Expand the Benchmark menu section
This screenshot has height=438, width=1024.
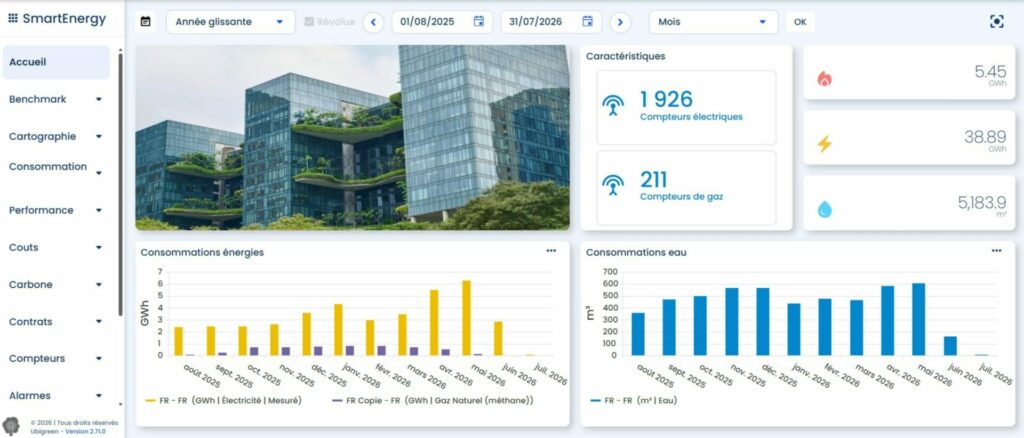click(56, 99)
